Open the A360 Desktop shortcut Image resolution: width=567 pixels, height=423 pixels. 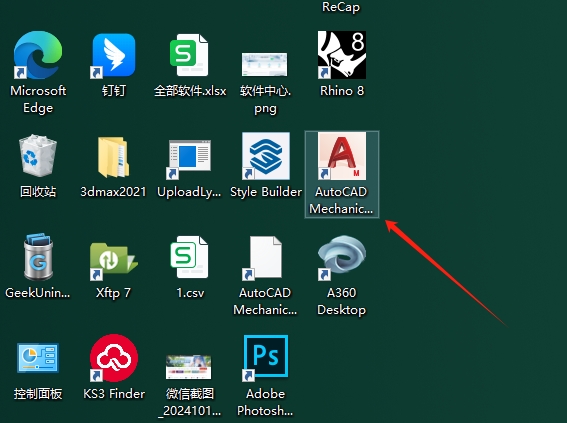[x=342, y=257]
